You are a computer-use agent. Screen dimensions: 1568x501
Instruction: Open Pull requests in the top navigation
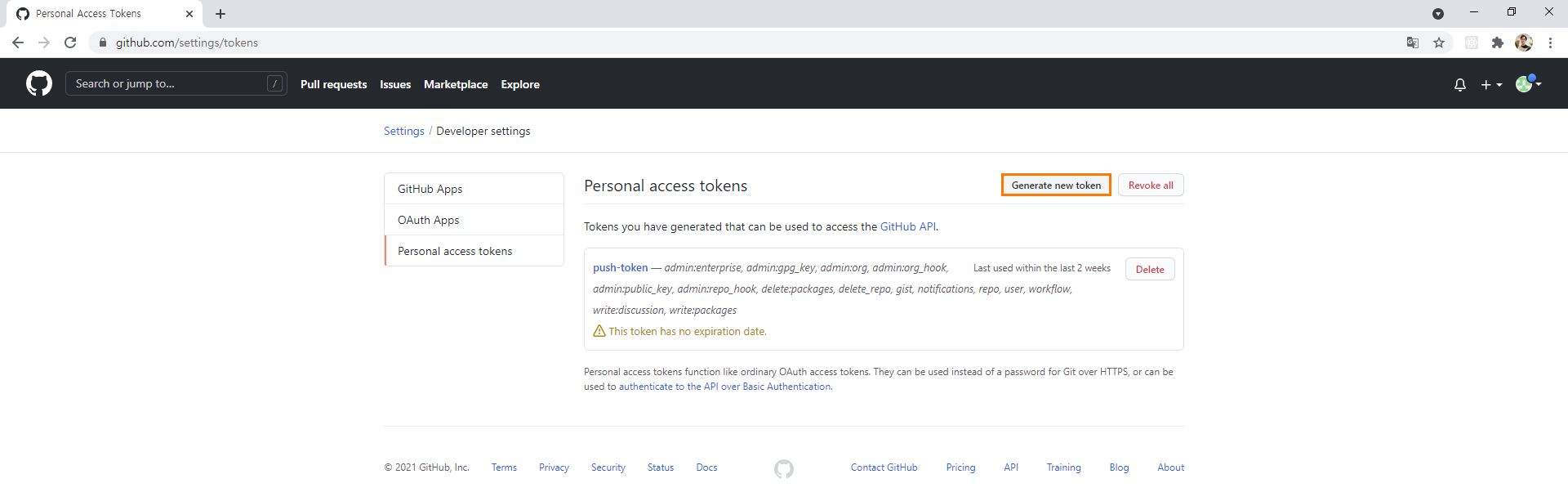point(333,84)
